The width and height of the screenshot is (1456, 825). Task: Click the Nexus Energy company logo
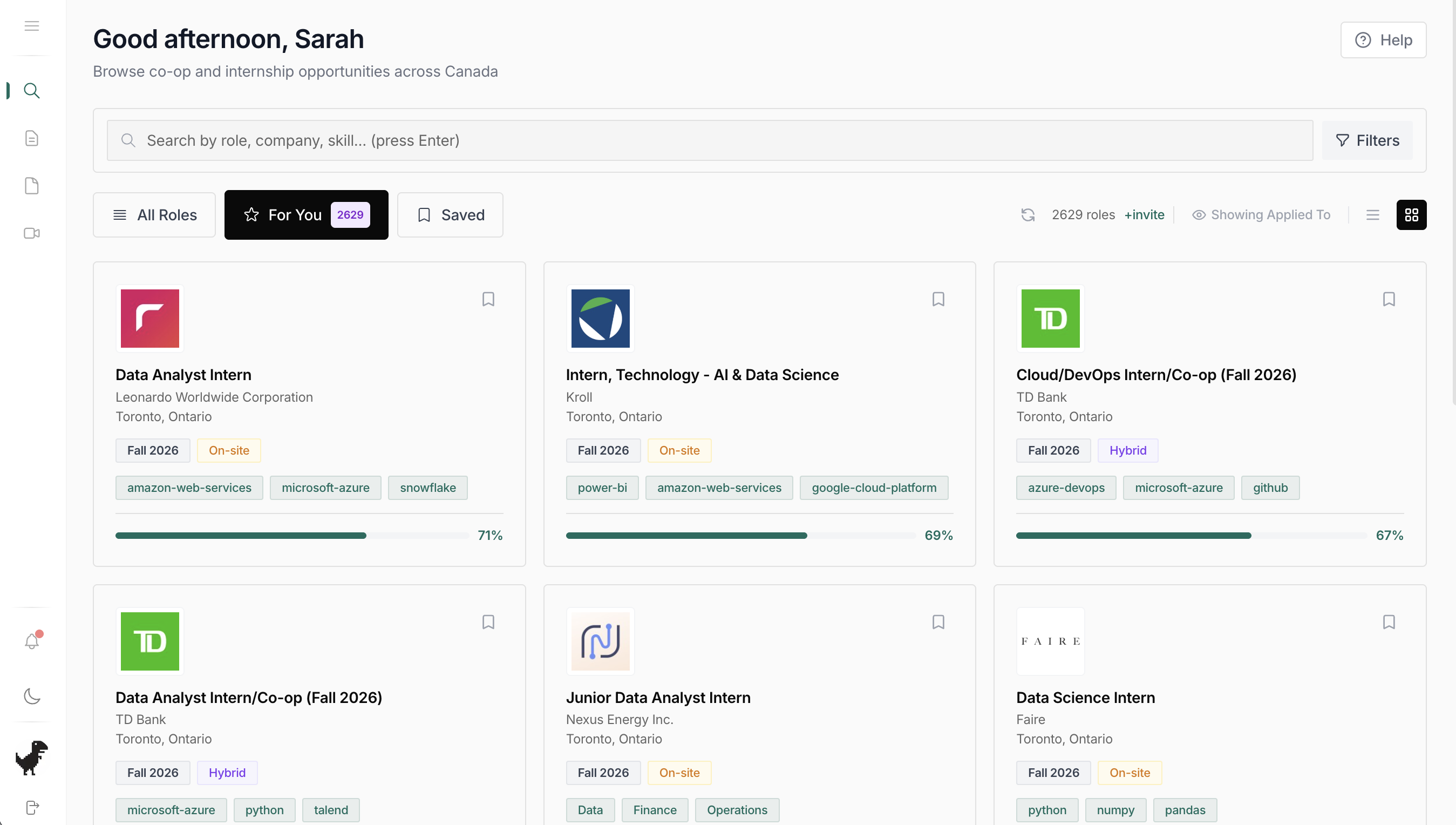click(600, 641)
